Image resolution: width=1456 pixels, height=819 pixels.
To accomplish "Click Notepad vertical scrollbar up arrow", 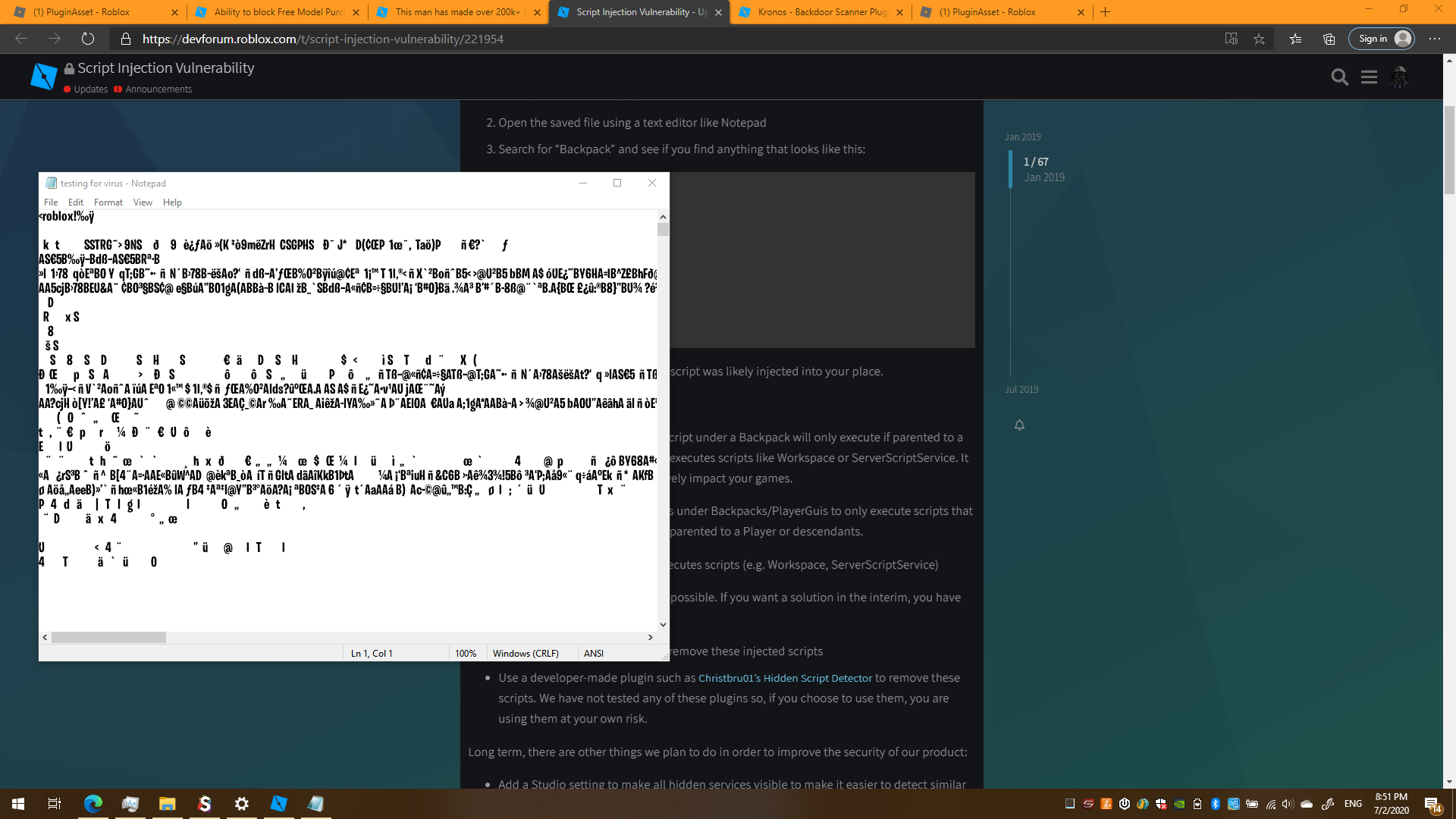I will coord(663,217).
